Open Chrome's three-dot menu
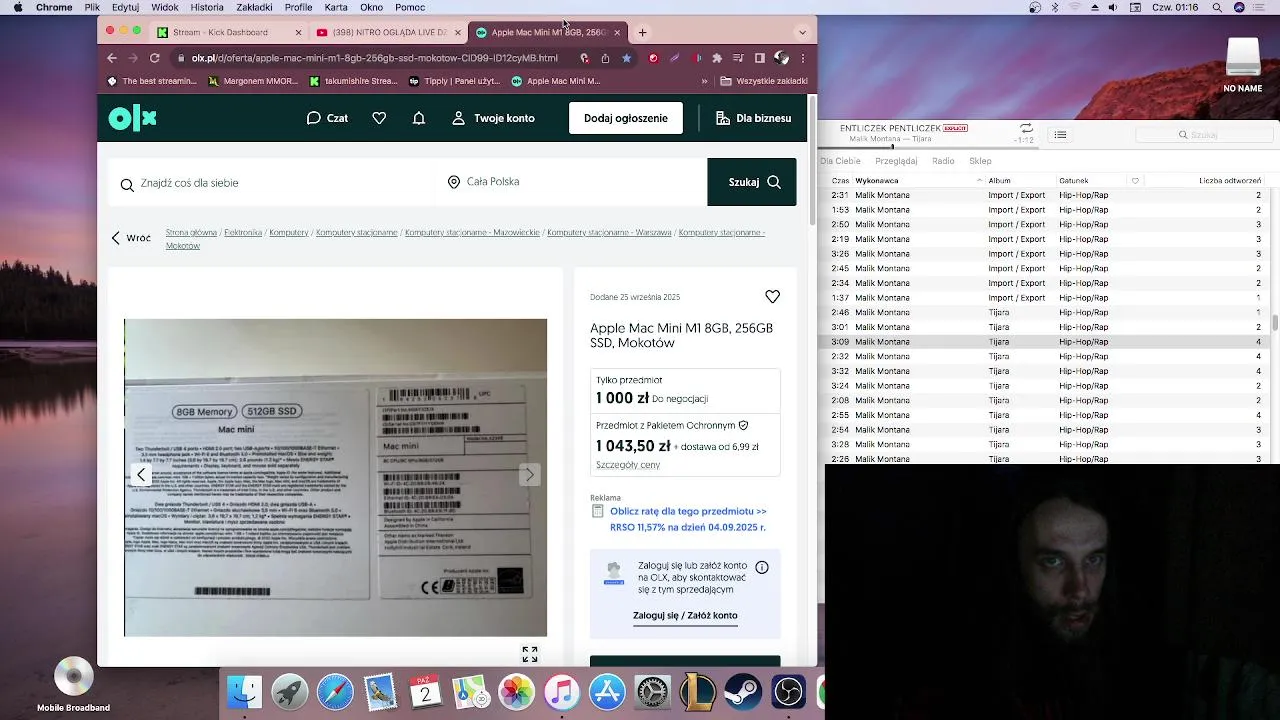 803,58
